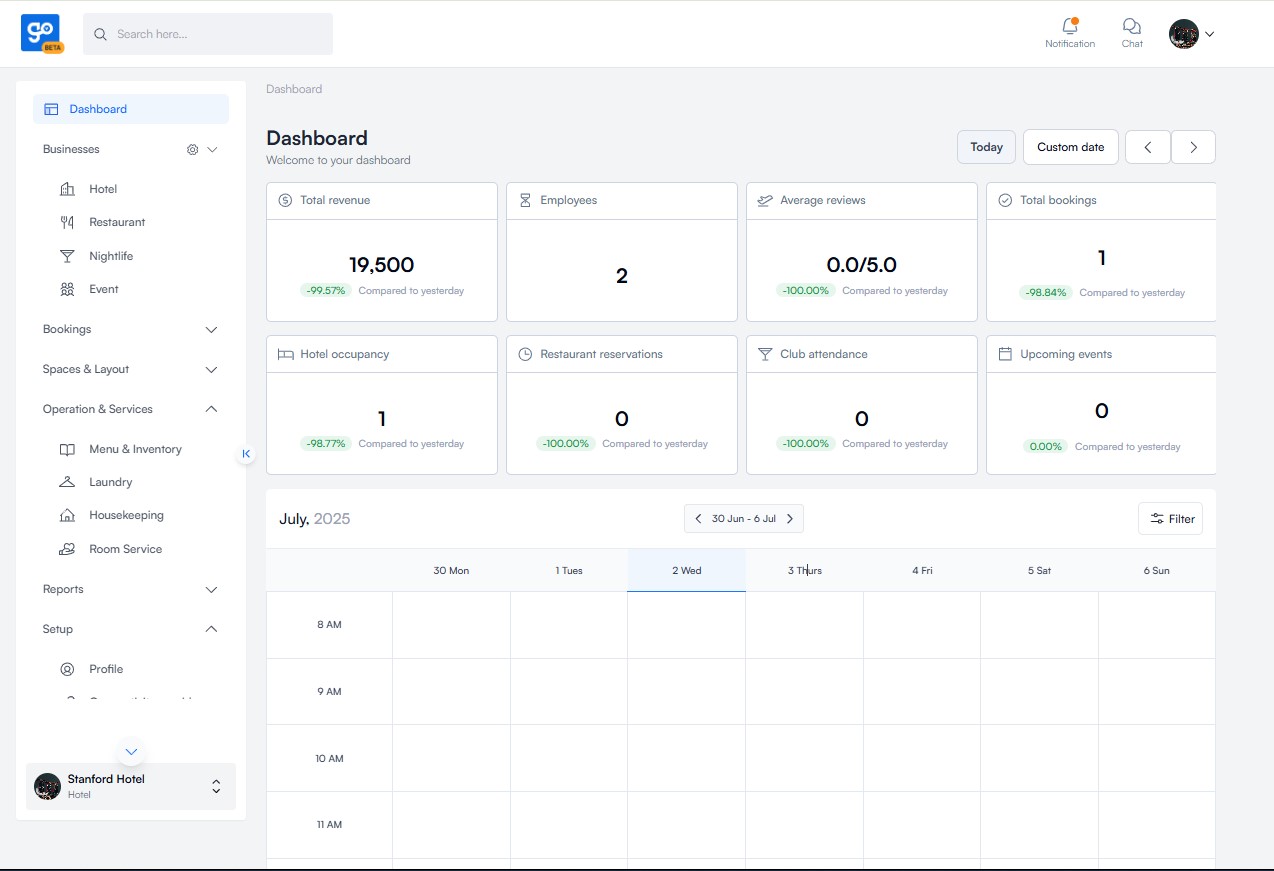The height and width of the screenshot is (871, 1274).
Task: Click the Stanford Hotel avatar thumbnail
Action: tap(47, 786)
